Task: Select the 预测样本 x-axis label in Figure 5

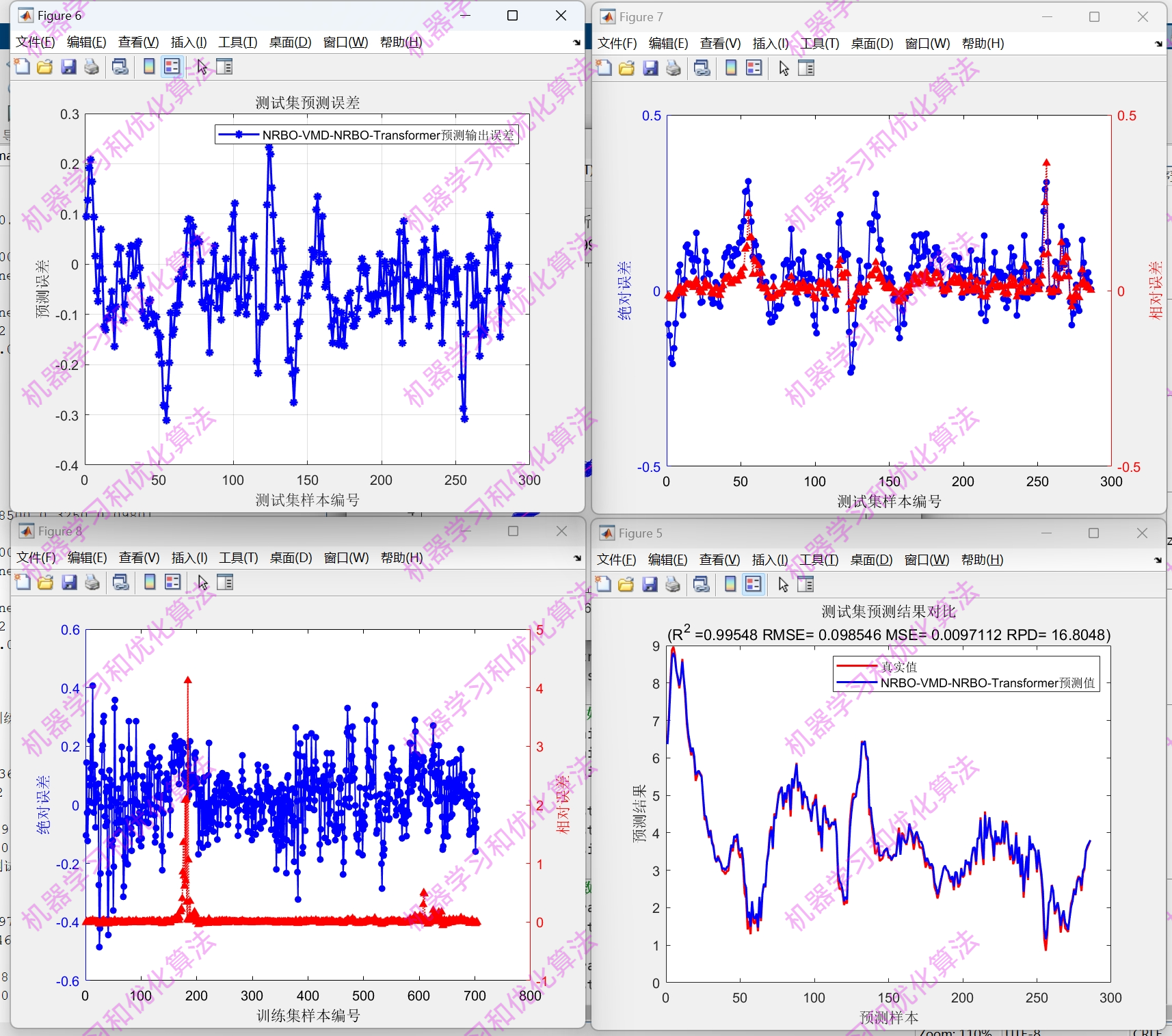Action: click(889, 1018)
